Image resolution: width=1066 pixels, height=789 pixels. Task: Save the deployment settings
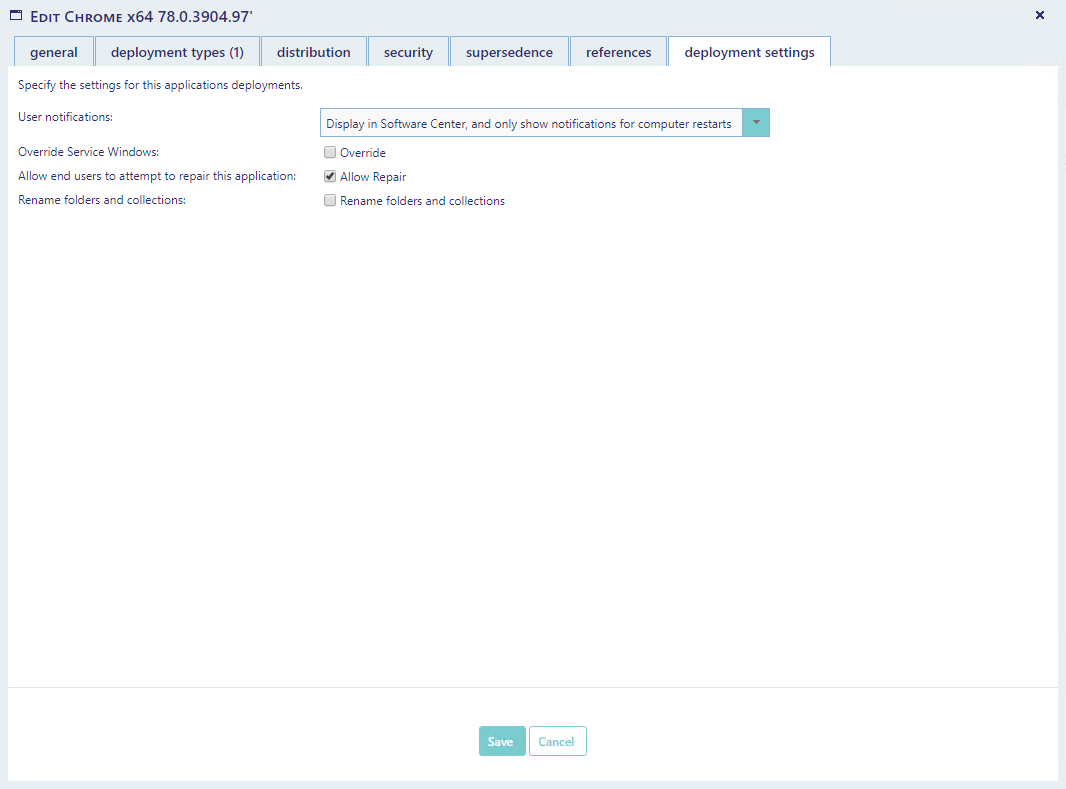501,741
